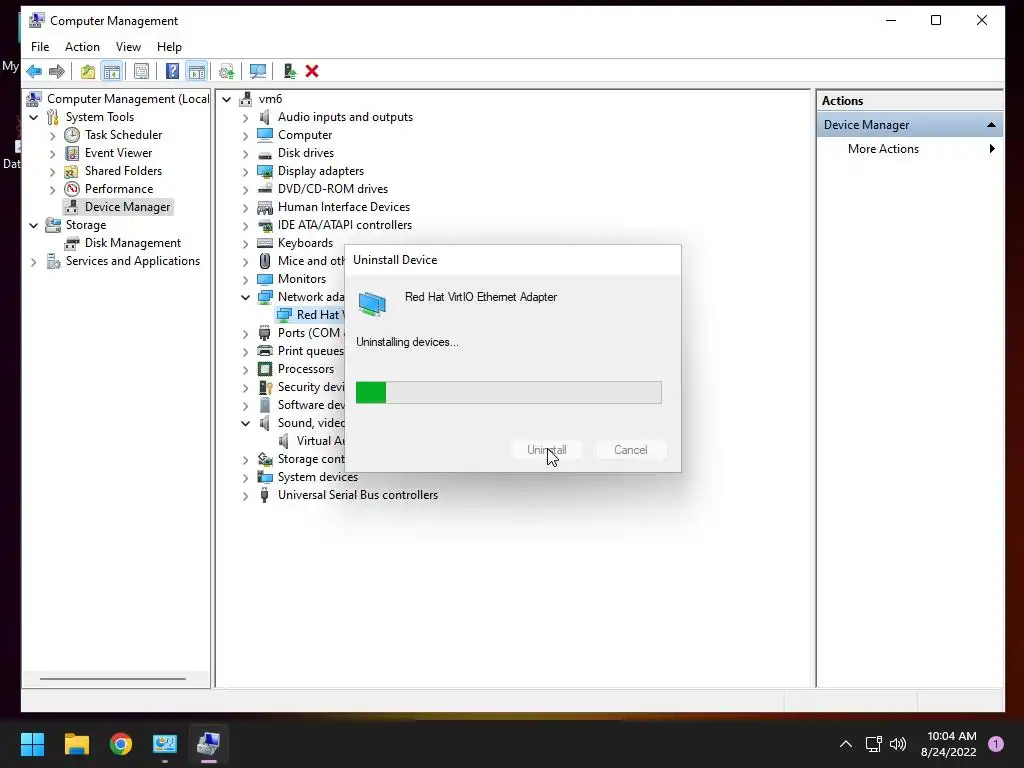Click the volume speaker tray icon
Screen dimensions: 1024x768
899,744
